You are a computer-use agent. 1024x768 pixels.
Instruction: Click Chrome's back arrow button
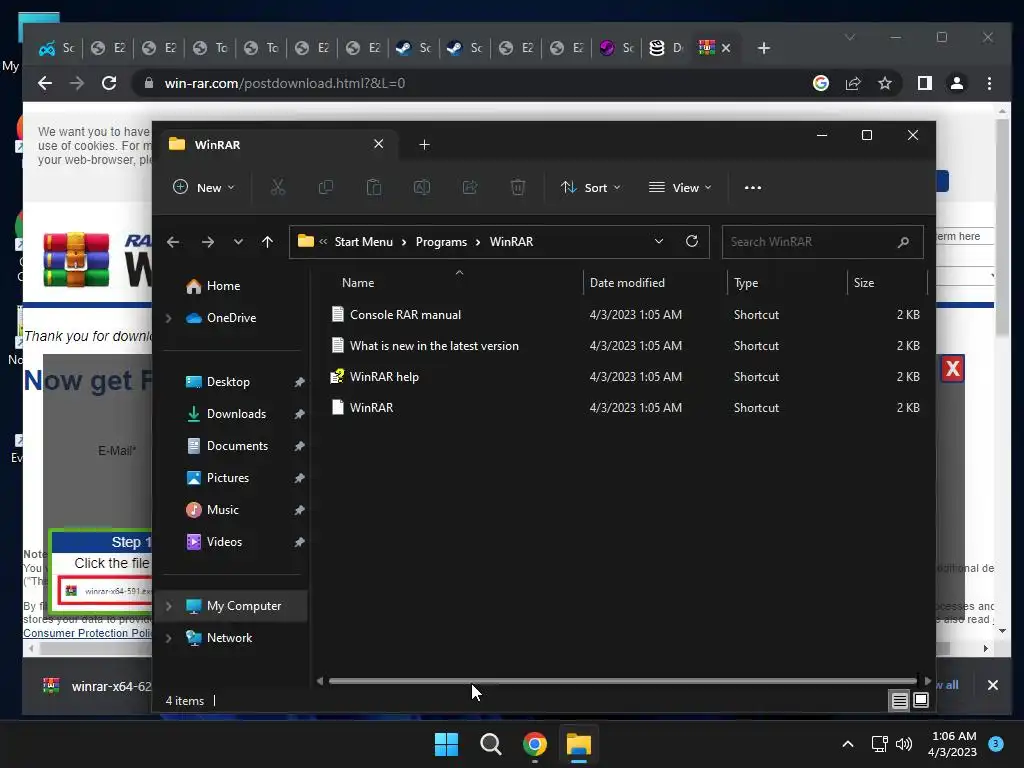click(x=44, y=83)
